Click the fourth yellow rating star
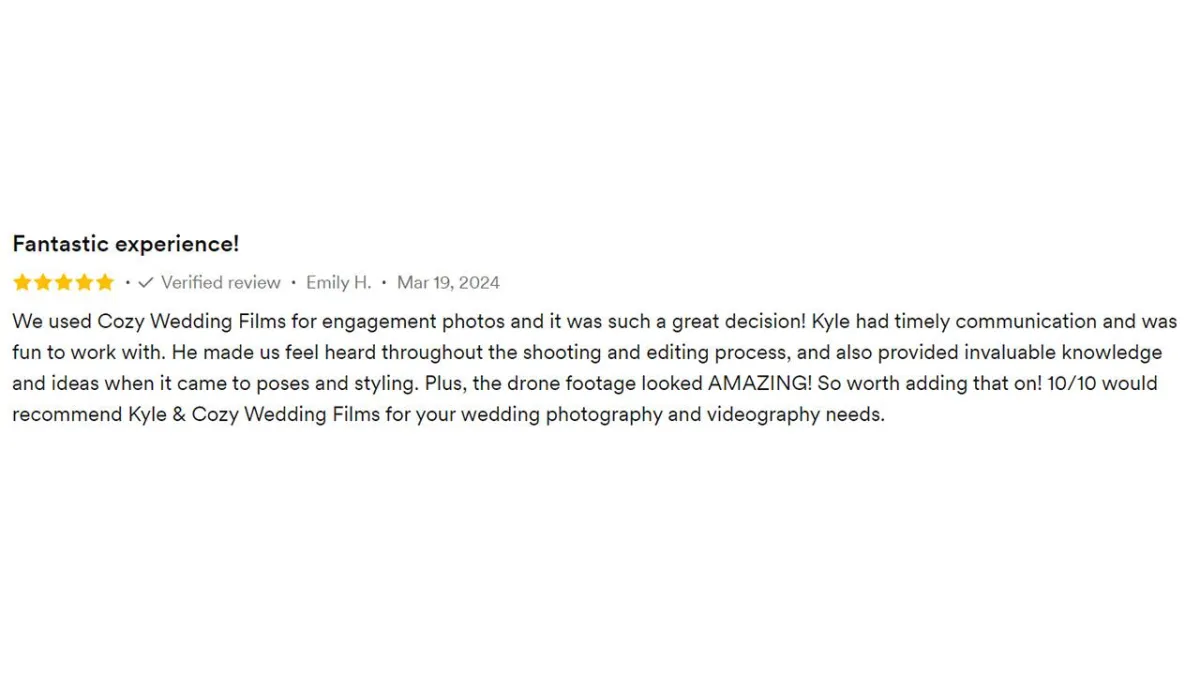Image resolution: width=1200 pixels, height=675 pixels. (x=84, y=283)
